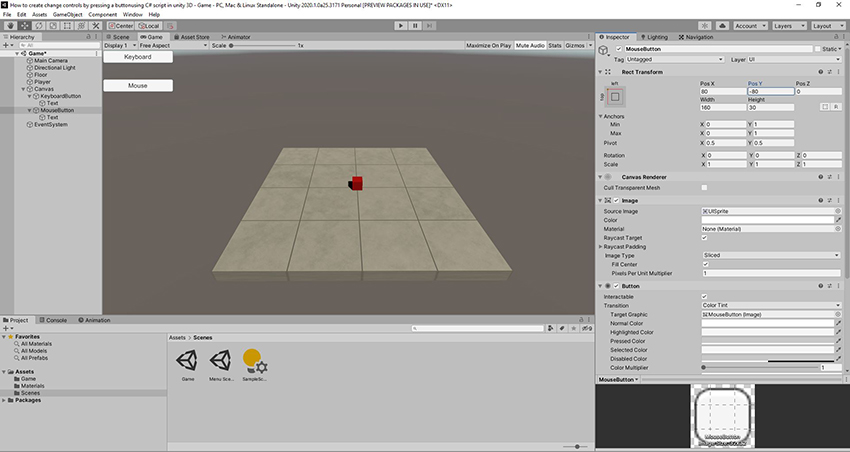The width and height of the screenshot is (850, 452).
Task: Switch to the Animator tab
Action: (x=235, y=37)
